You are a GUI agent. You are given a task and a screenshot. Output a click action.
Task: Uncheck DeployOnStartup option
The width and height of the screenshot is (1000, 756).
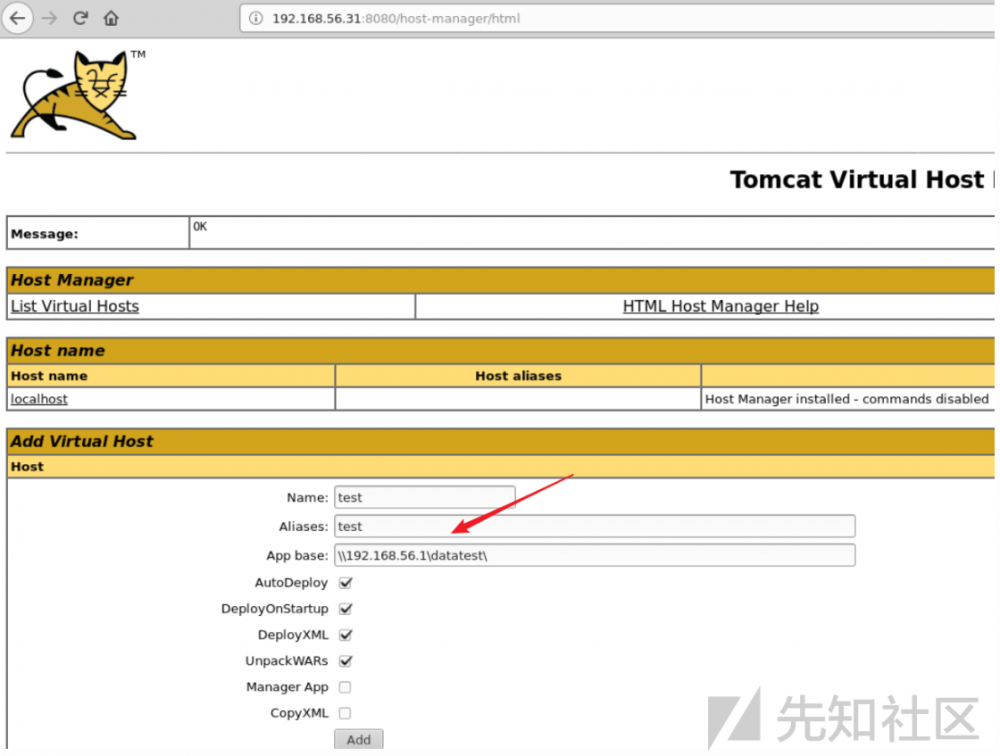click(x=345, y=609)
